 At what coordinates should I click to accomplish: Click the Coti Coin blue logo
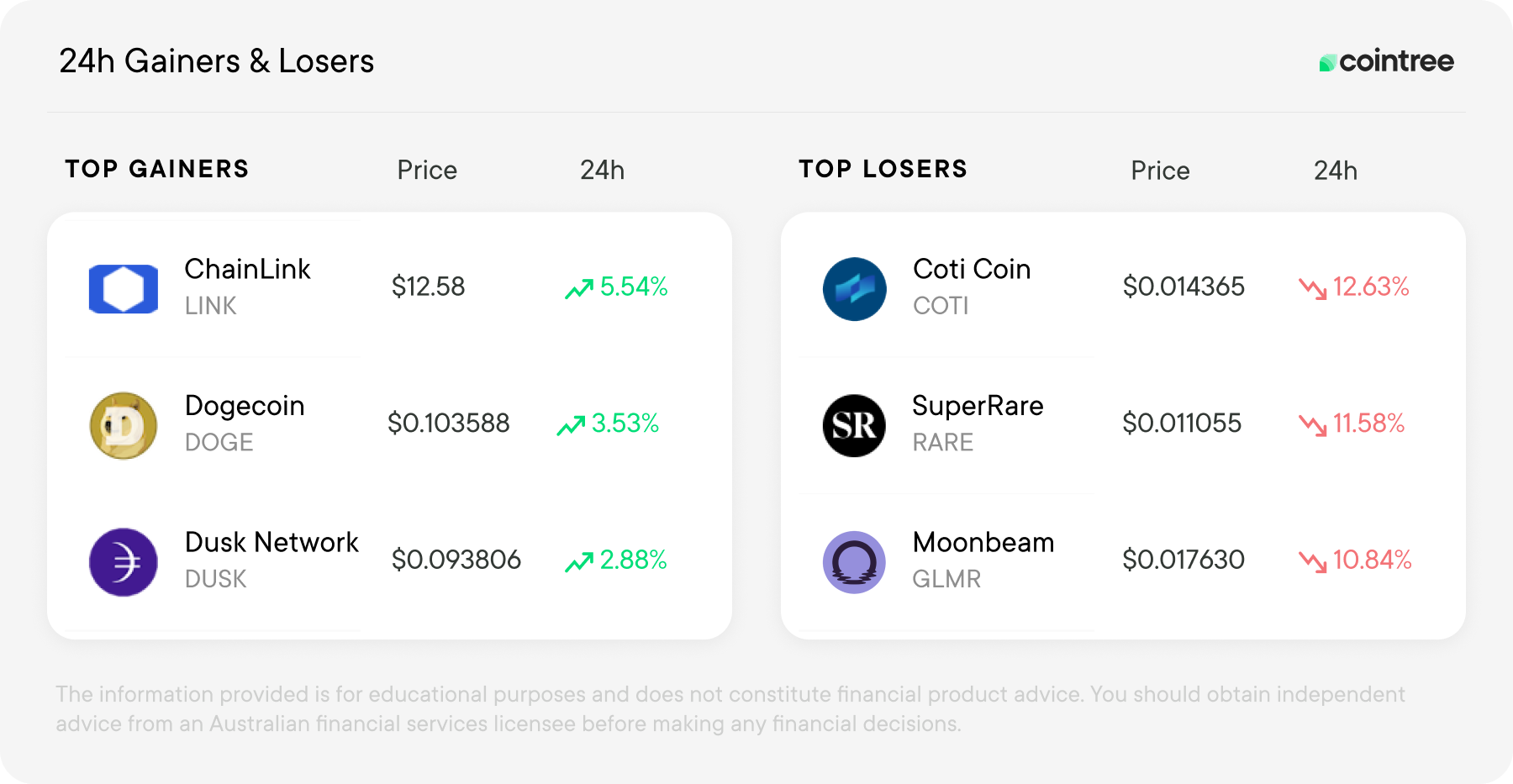tap(855, 289)
